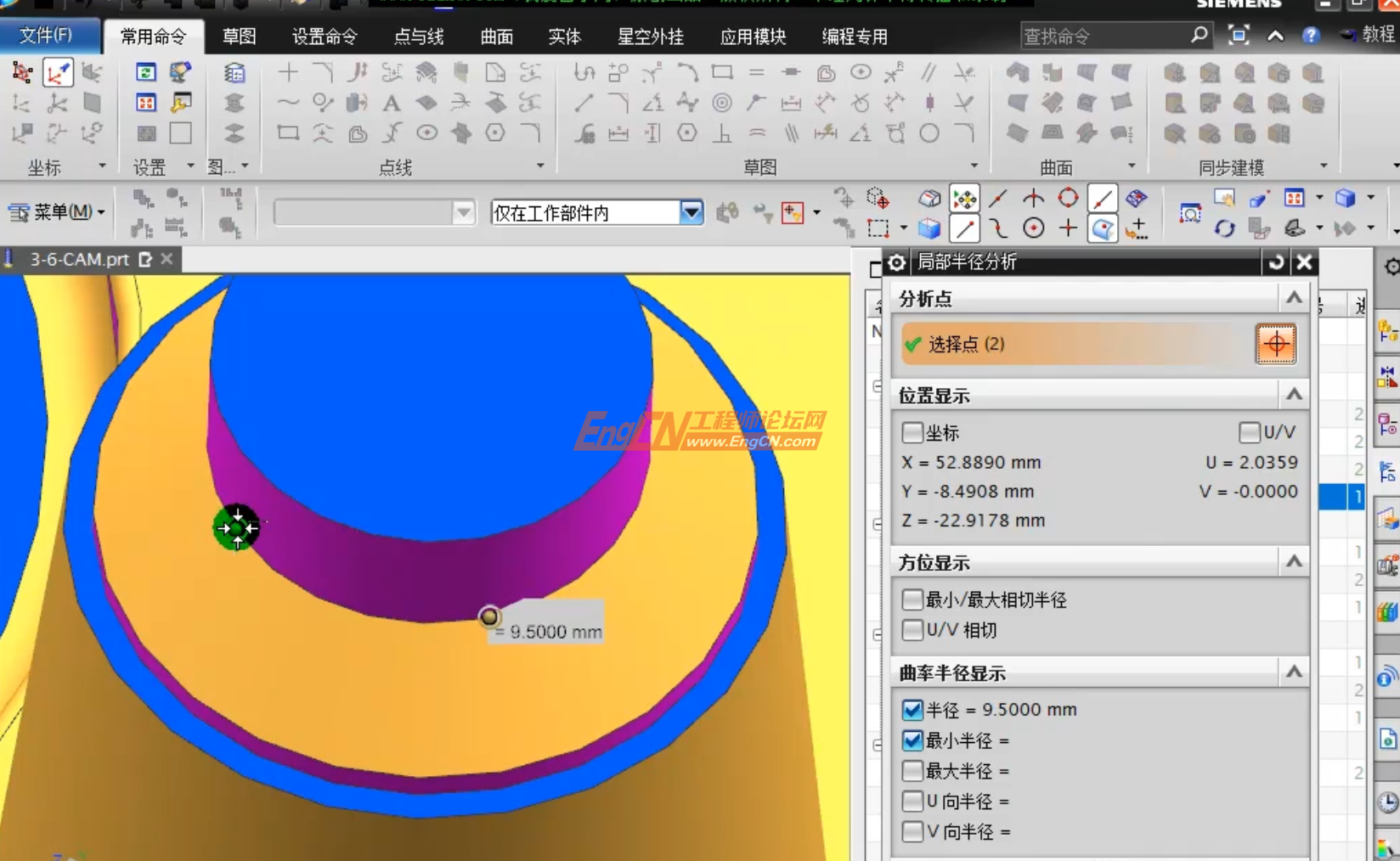1400x861 pixels.
Task: Select the Rectangle tool in 点线 group
Action: pyautogui.click(x=287, y=133)
